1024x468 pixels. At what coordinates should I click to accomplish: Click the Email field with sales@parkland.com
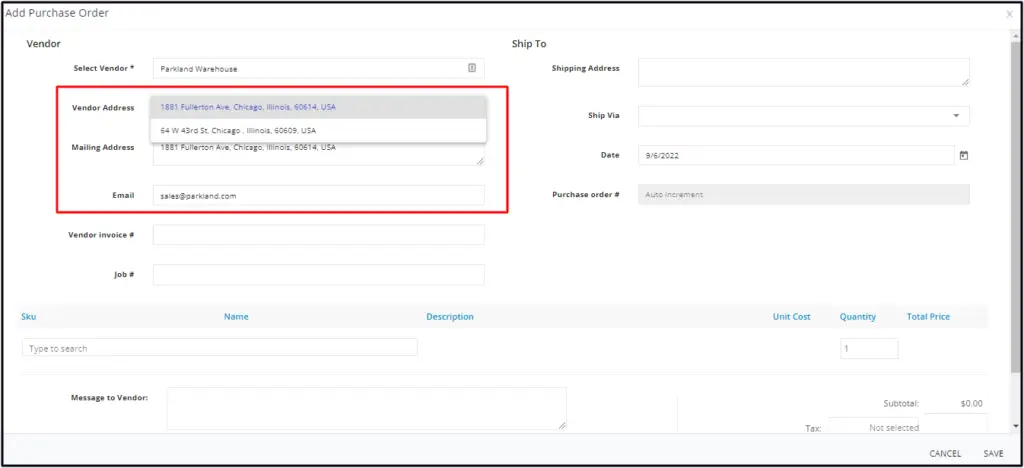(319, 195)
